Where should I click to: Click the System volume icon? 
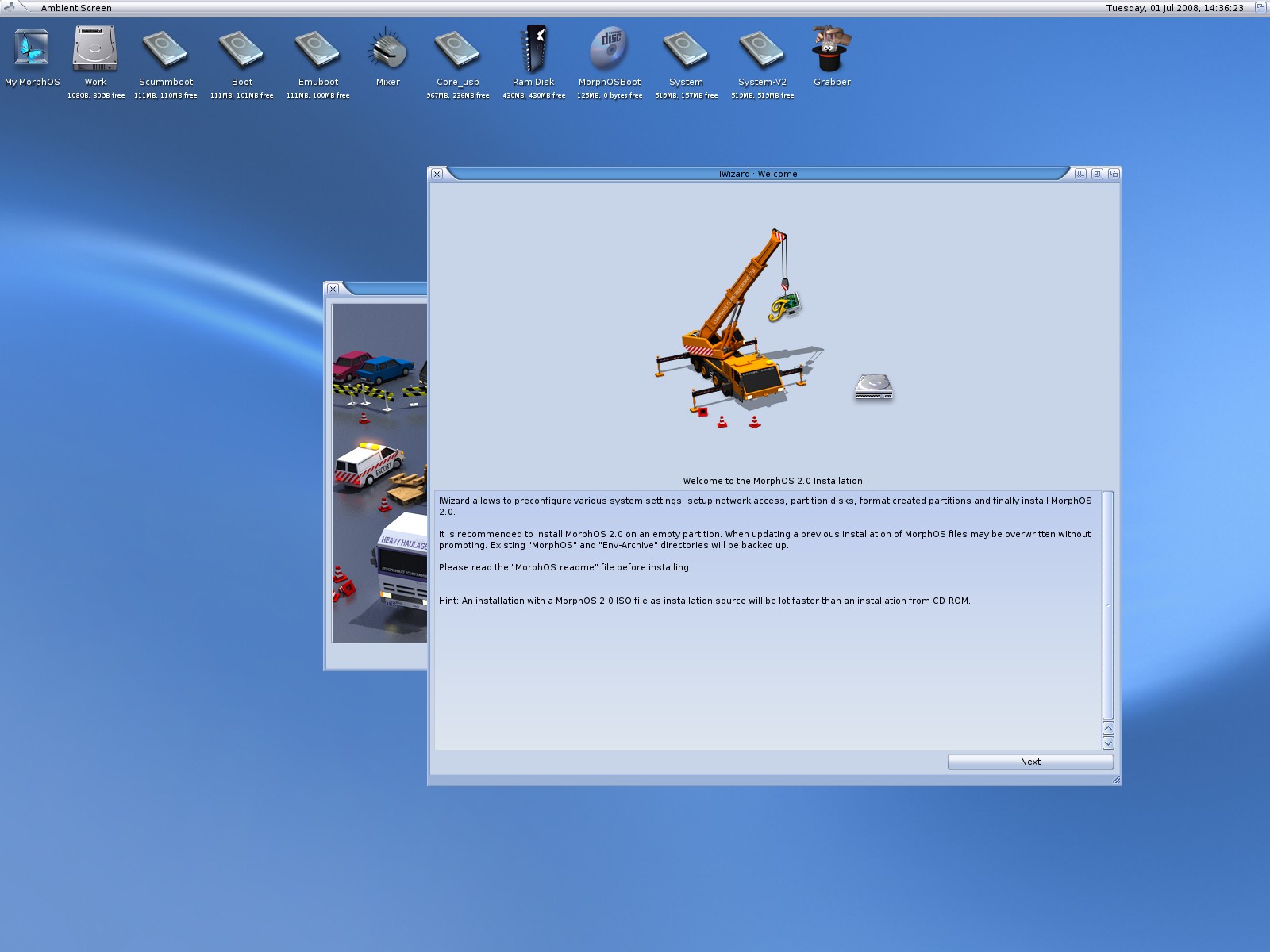[x=686, y=49]
